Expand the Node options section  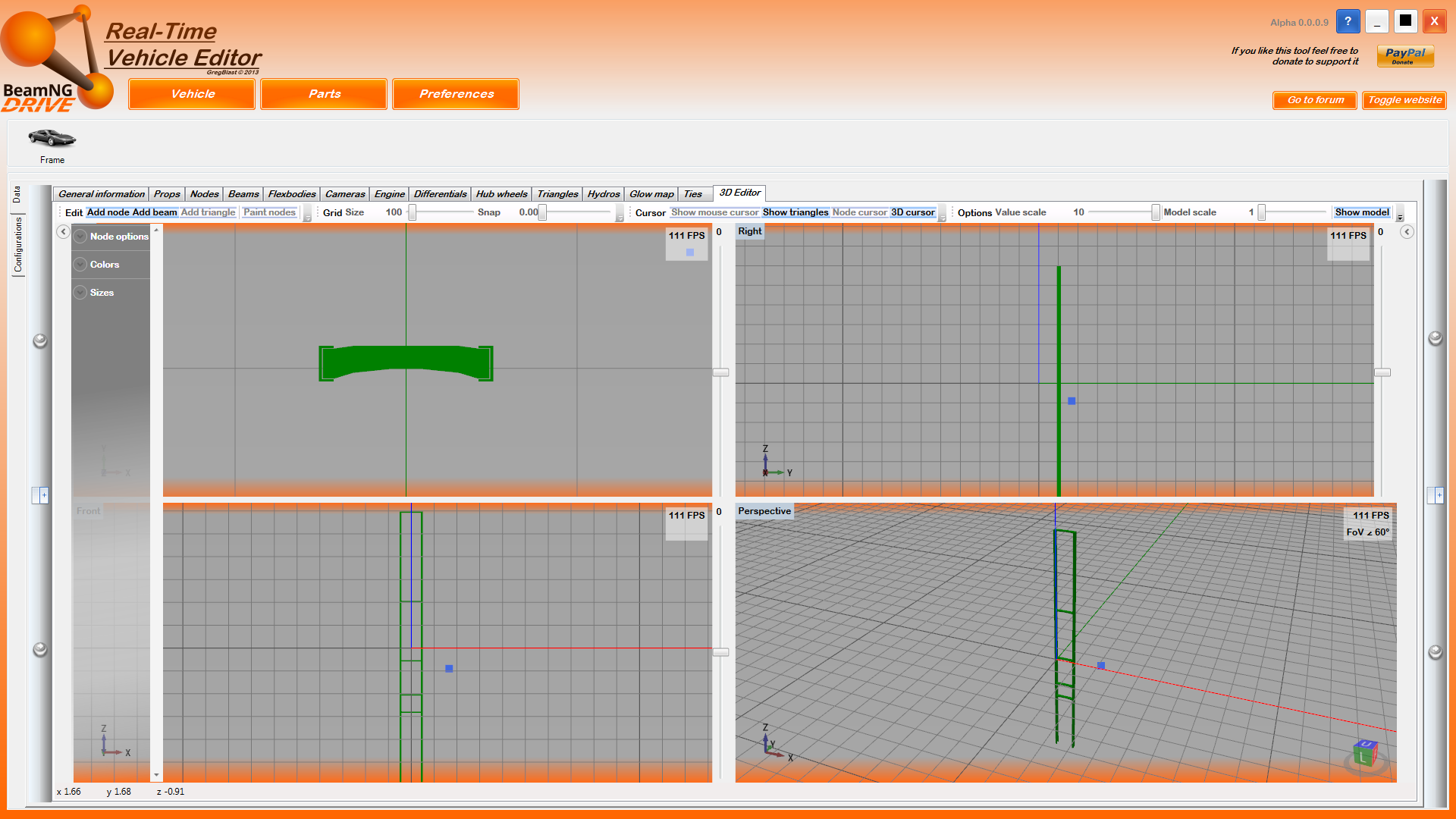coord(81,237)
